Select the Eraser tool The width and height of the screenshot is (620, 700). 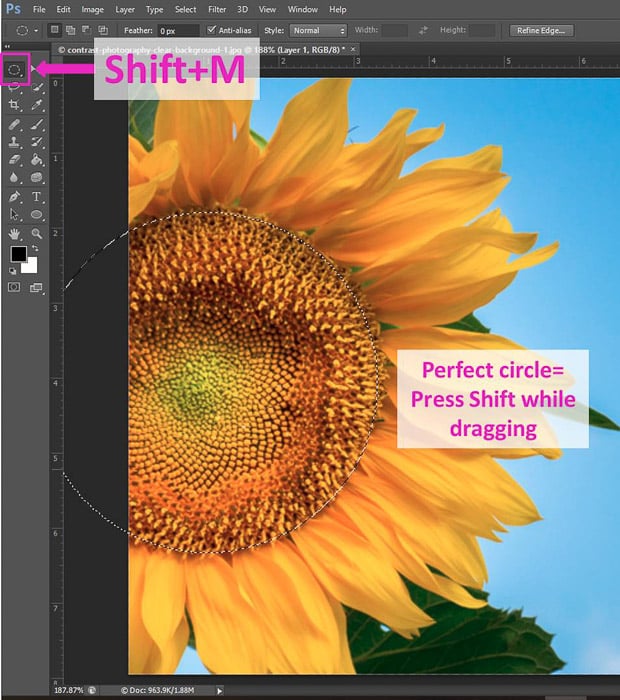(14, 160)
